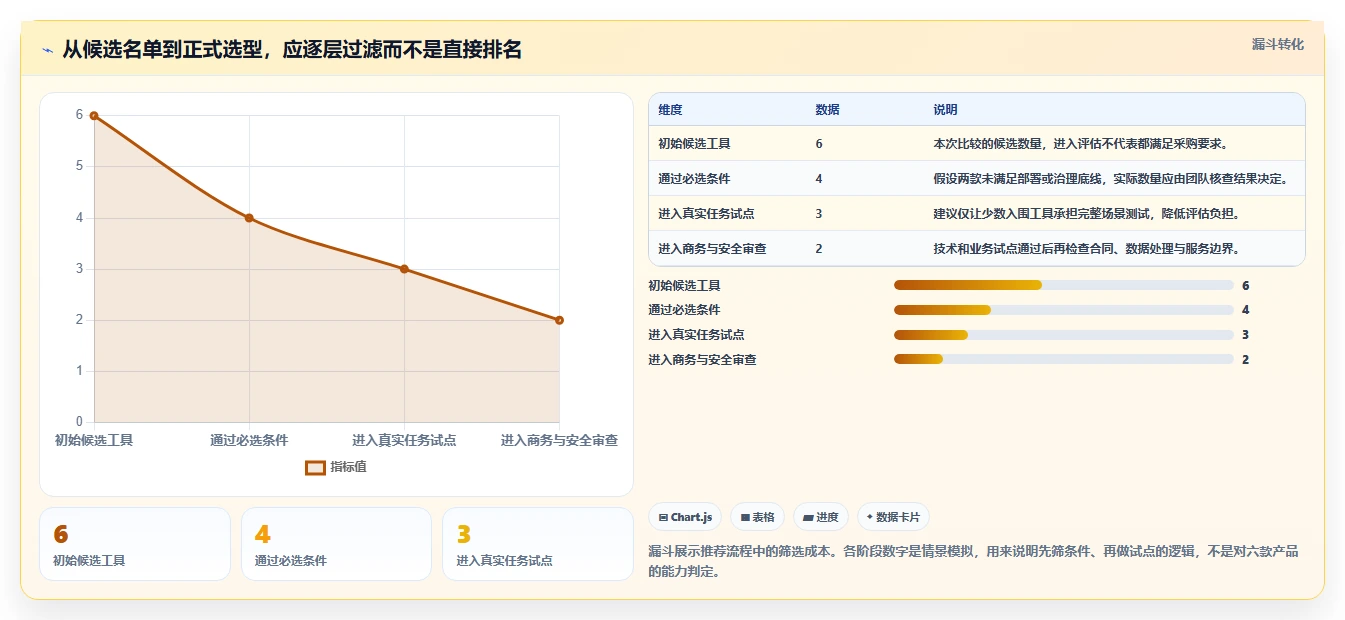This screenshot has height=620, width=1345.
Task: Click the chart data point at value 6
Action: tap(94, 116)
